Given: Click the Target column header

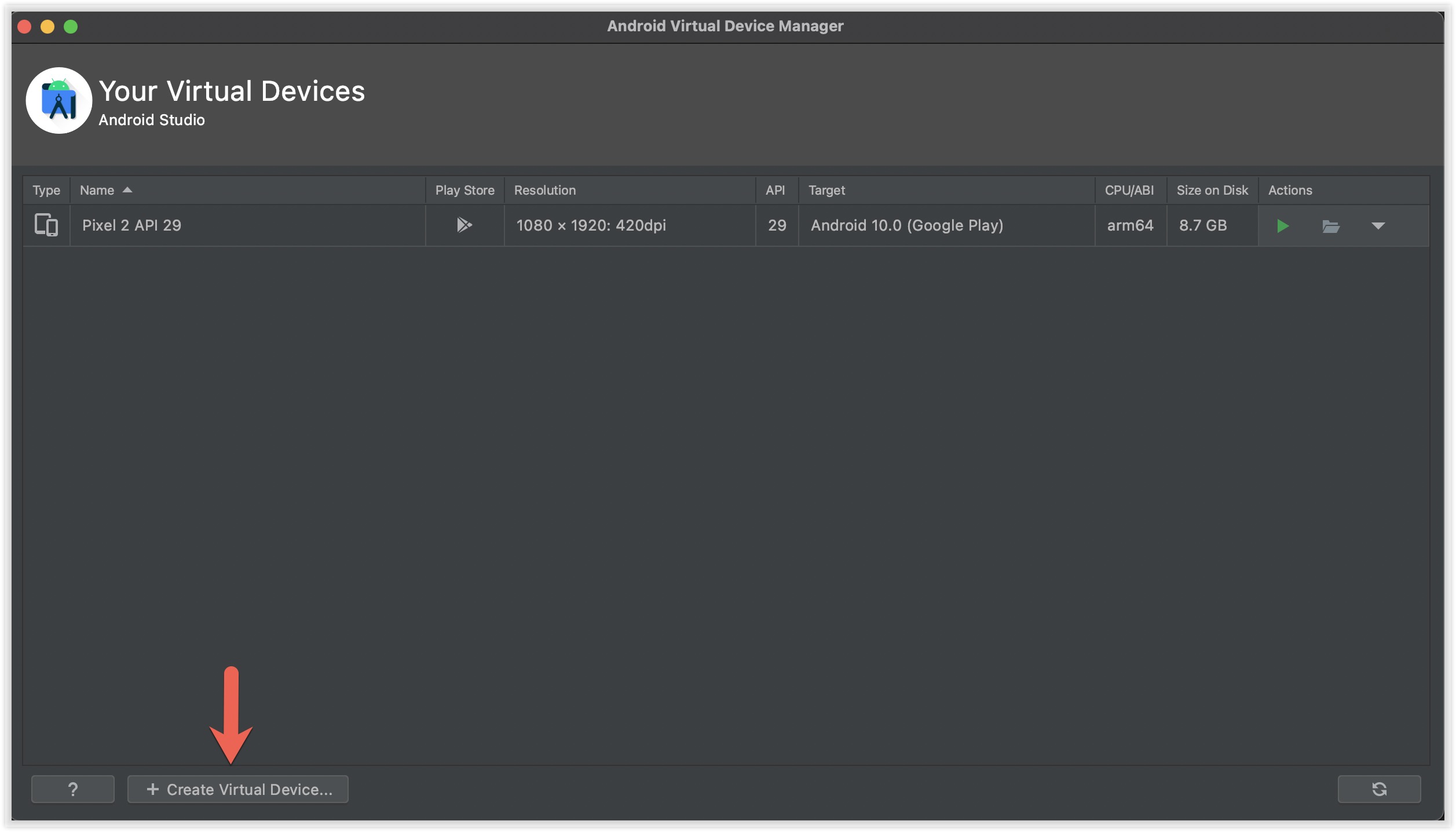Looking at the screenshot, I should [826, 190].
